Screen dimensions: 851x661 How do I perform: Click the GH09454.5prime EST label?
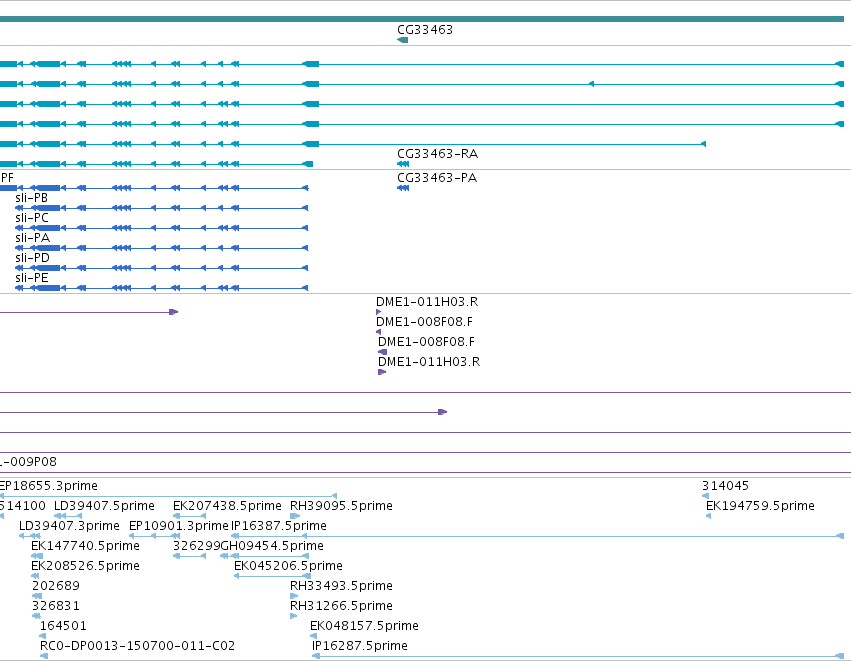(x=272, y=546)
